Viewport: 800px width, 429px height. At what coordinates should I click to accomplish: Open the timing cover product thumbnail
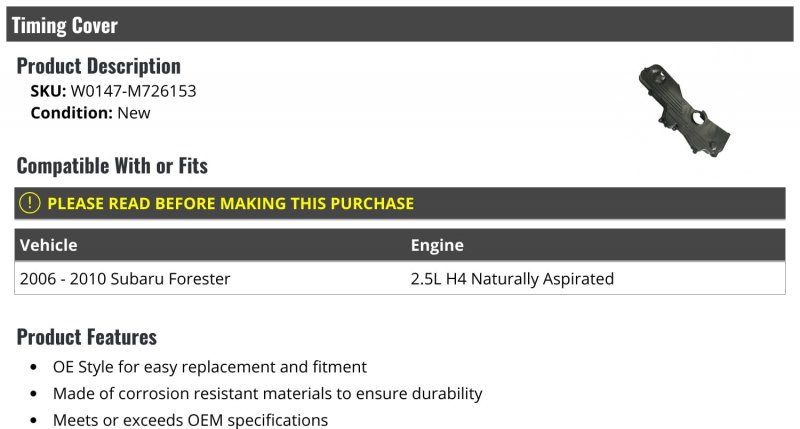tap(684, 110)
